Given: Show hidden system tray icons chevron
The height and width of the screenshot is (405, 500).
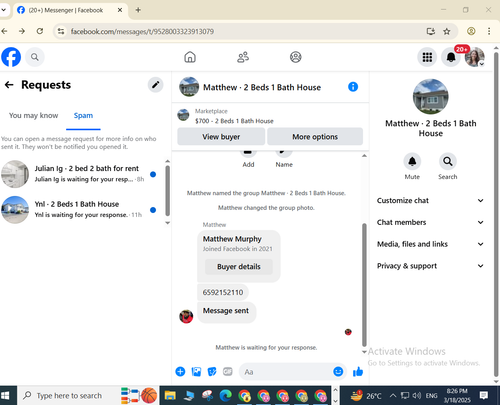Looking at the screenshot, I should (393, 396).
